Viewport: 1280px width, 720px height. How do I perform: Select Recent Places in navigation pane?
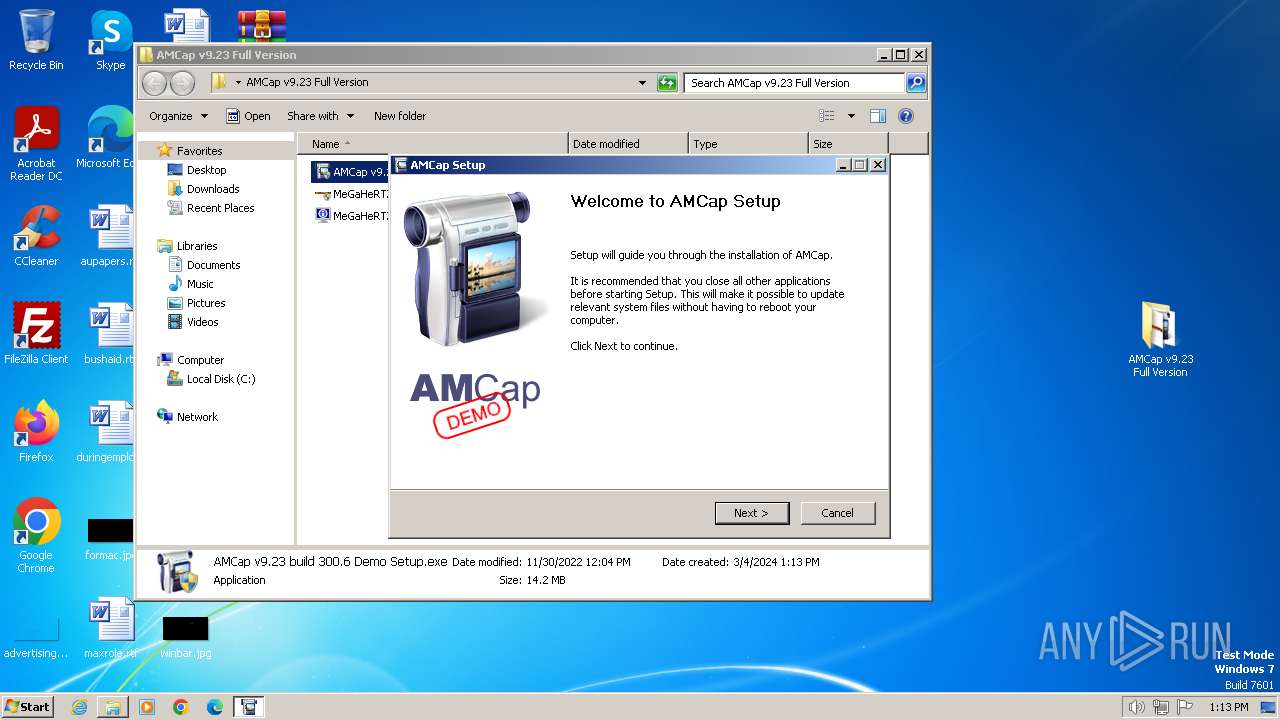click(220, 208)
